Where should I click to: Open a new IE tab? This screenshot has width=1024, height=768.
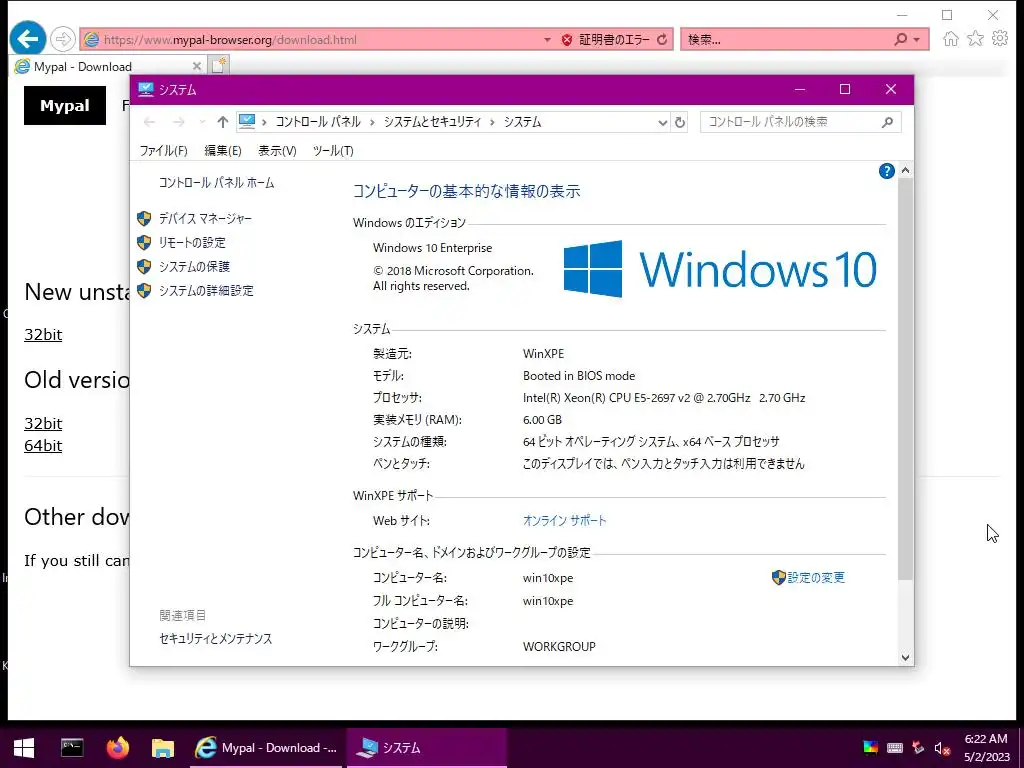point(219,65)
